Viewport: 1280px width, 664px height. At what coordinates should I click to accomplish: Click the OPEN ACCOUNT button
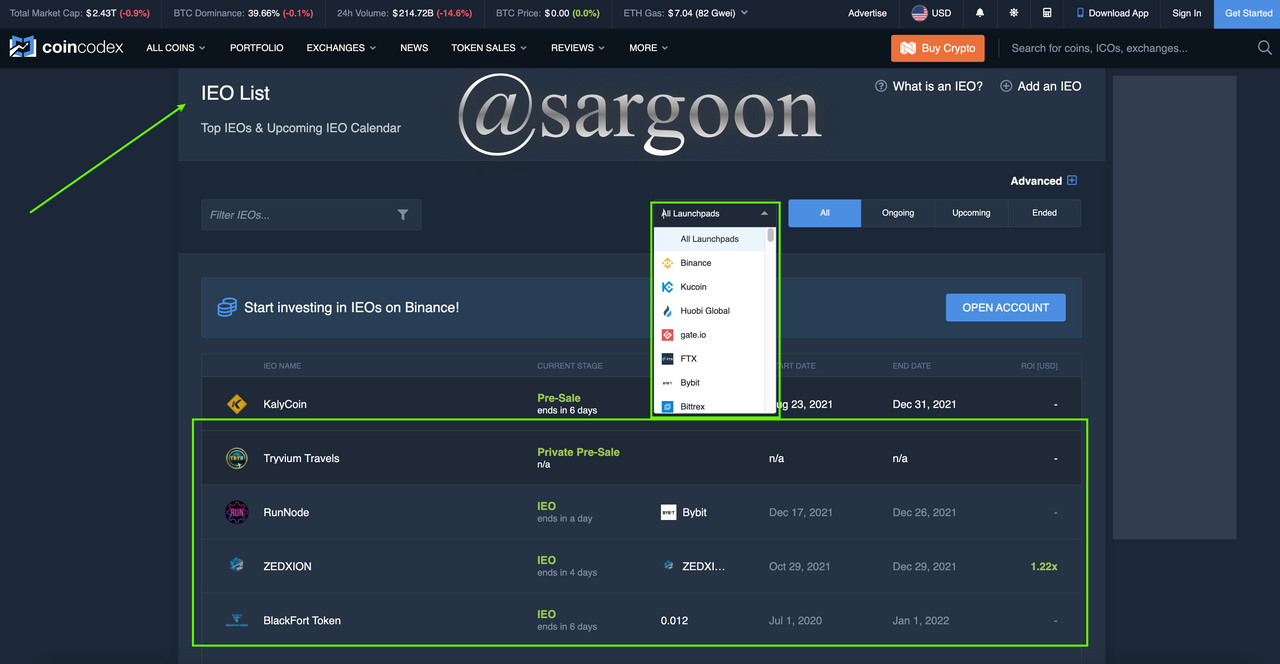click(1006, 307)
